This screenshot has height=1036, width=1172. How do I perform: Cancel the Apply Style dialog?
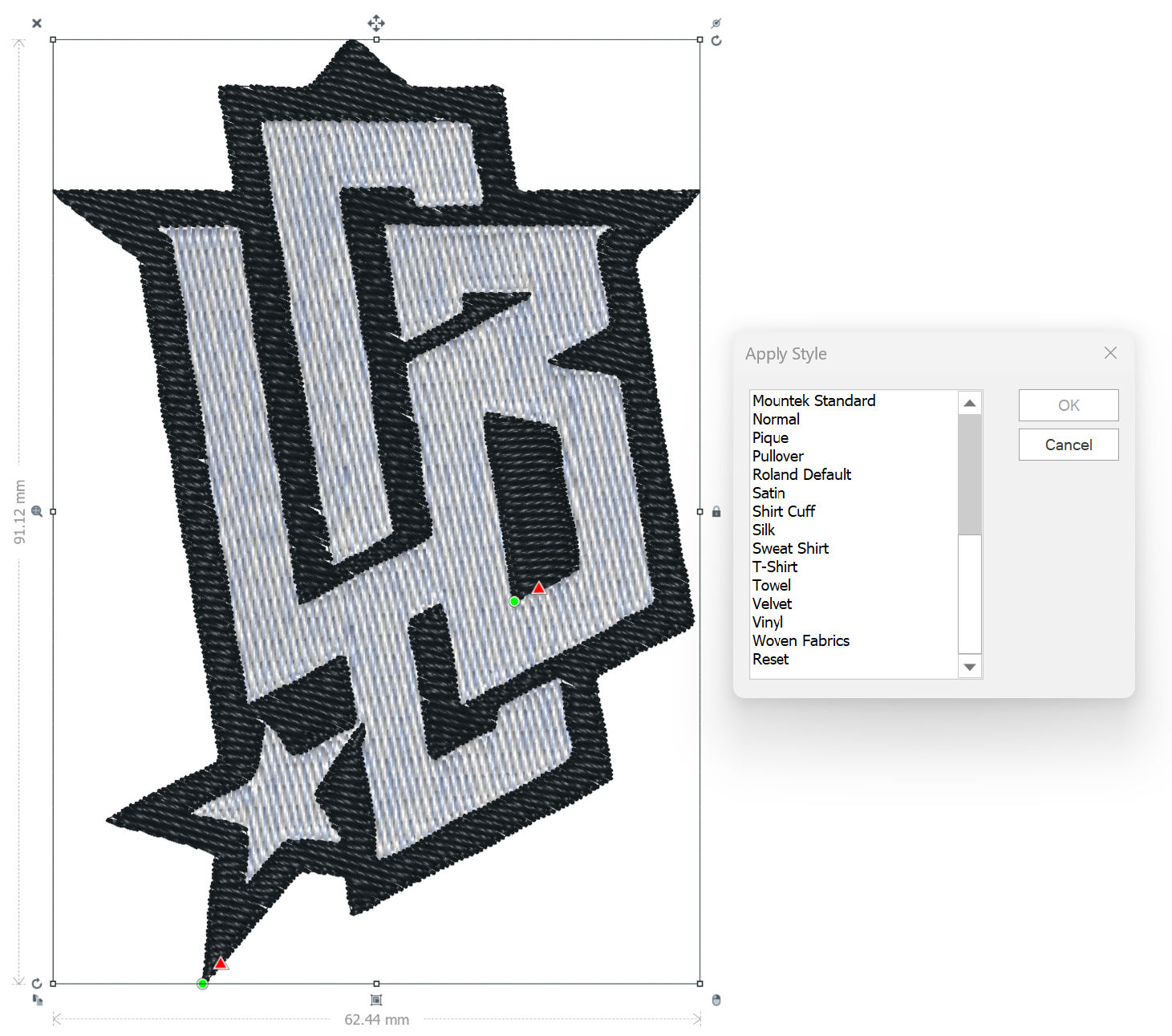click(1069, 445)
